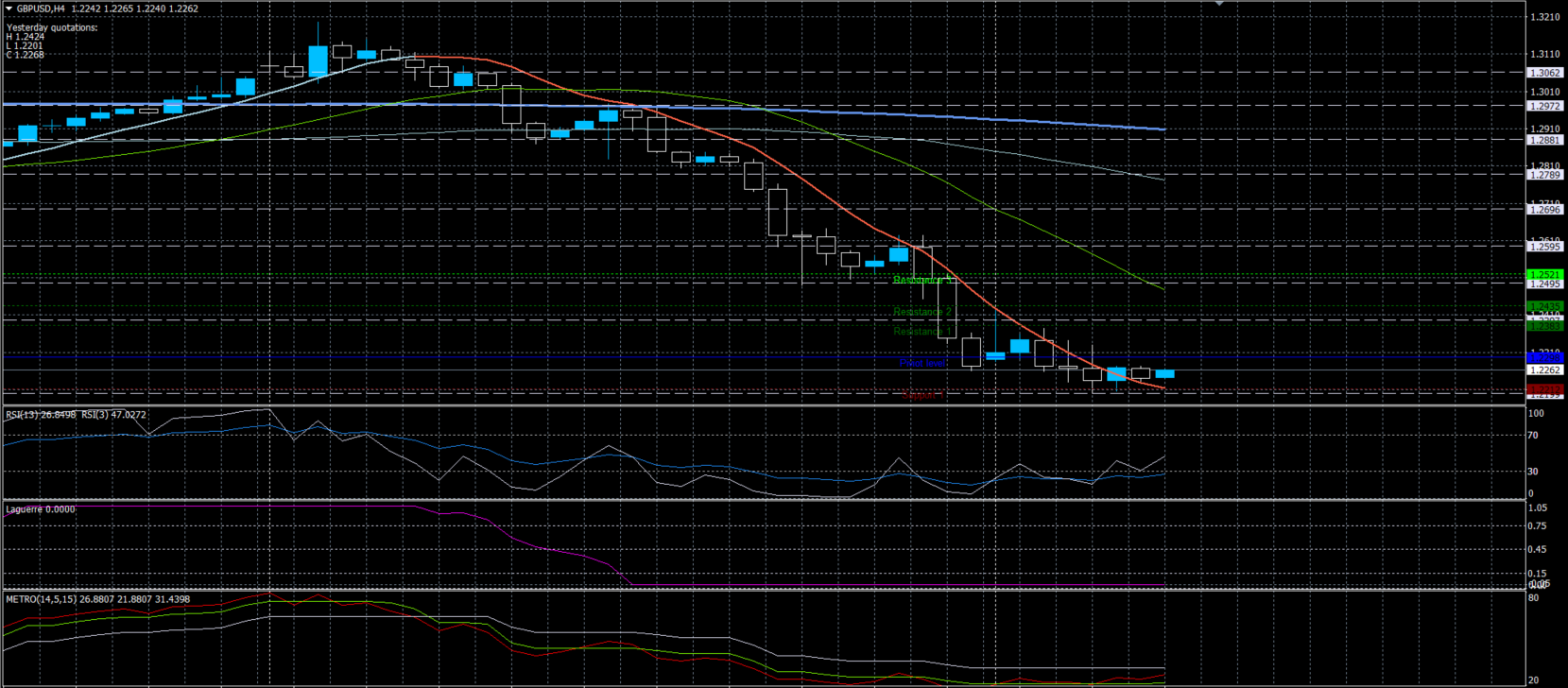The width and height of the screenshot is (1568, 688).
Task: Click the Laguerre scale value 0.45
Action: pyautogui.click(x=1538, y=550)
